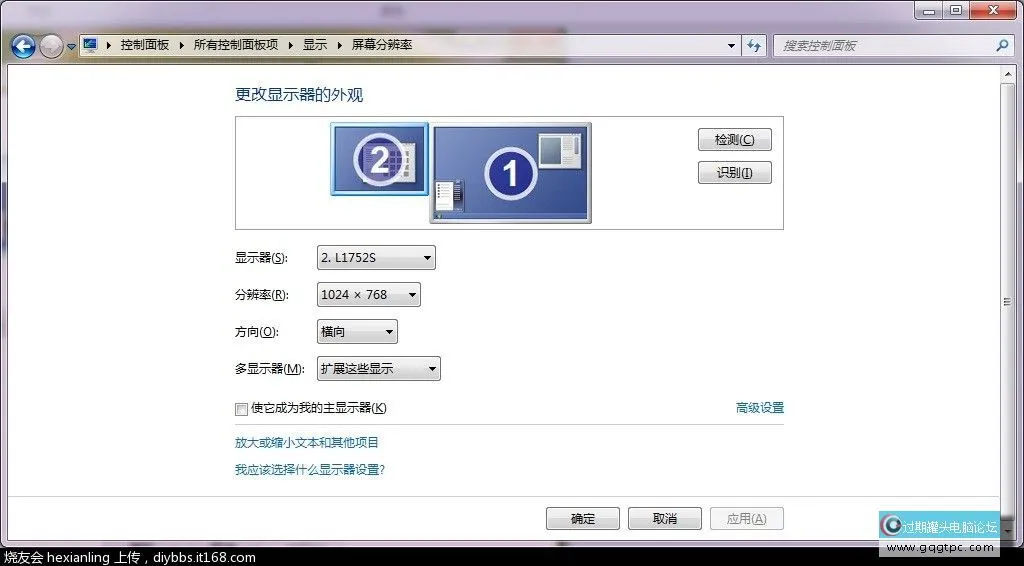Expand the arrow after 所有控制面板项 breadcrumb

click(x=291, y=45)
